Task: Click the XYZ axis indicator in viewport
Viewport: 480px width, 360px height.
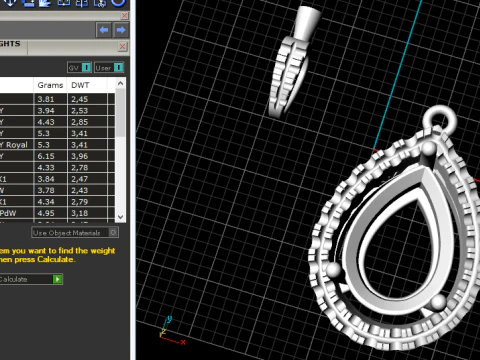Action: point(171,331)
